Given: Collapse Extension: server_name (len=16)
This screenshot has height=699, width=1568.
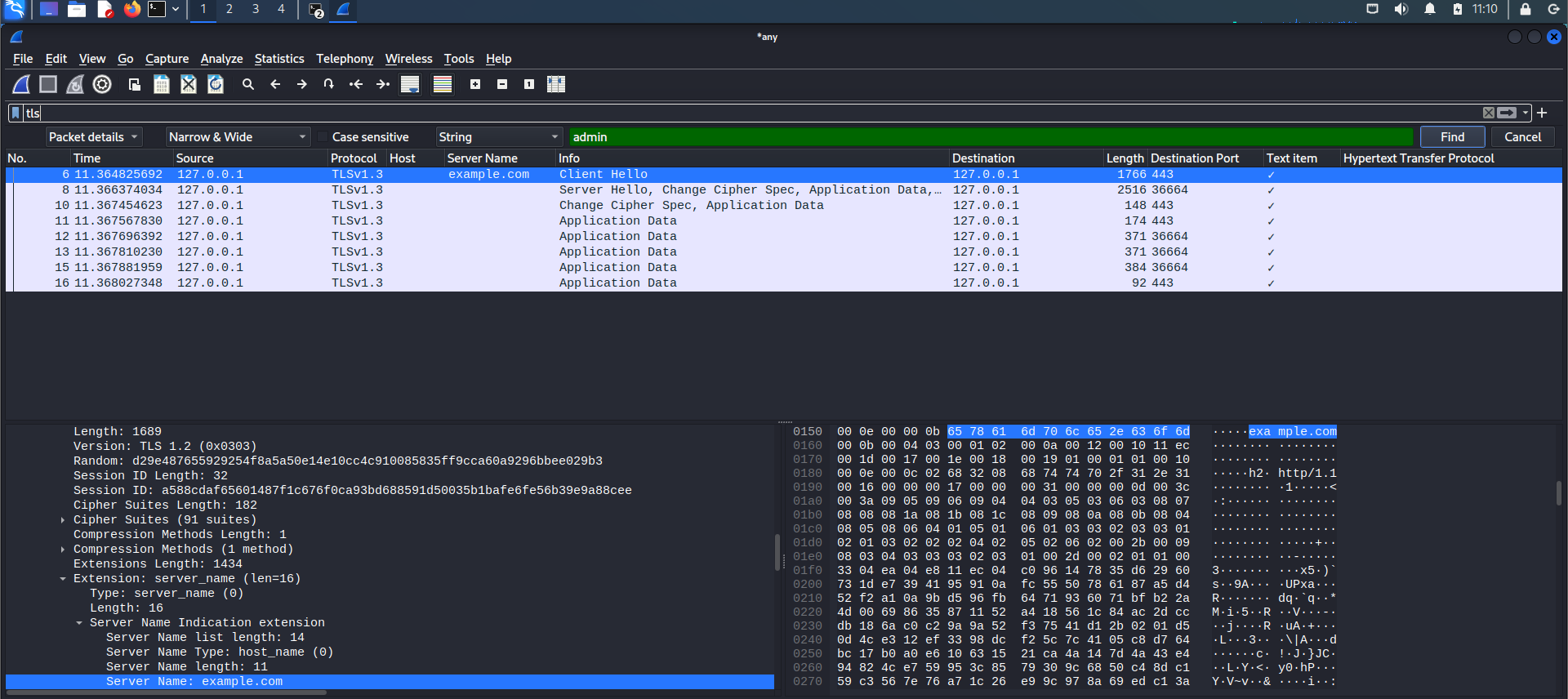Looking at the screenshot, I should 63,579.
